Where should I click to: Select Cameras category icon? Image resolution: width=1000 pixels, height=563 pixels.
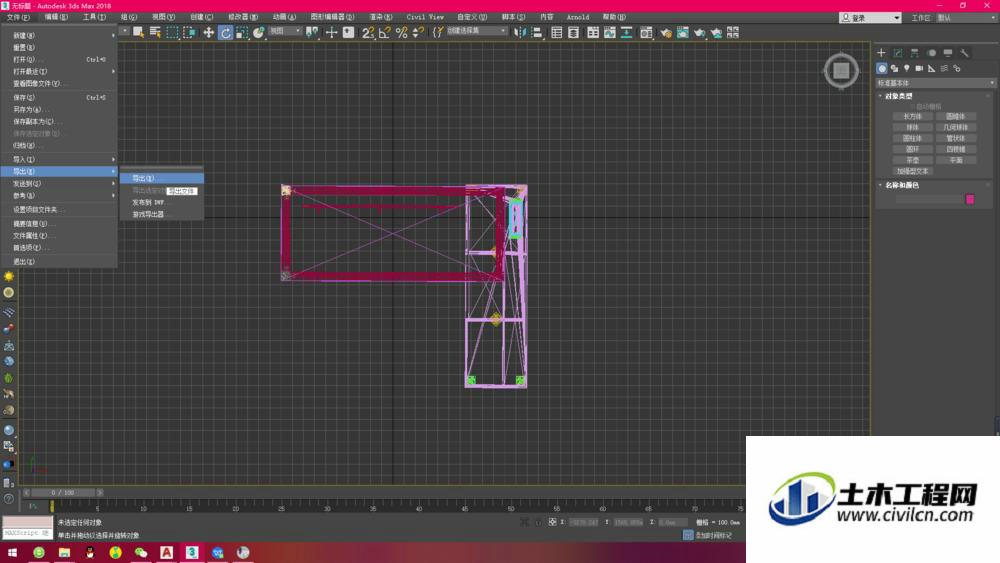pos(919,68)
